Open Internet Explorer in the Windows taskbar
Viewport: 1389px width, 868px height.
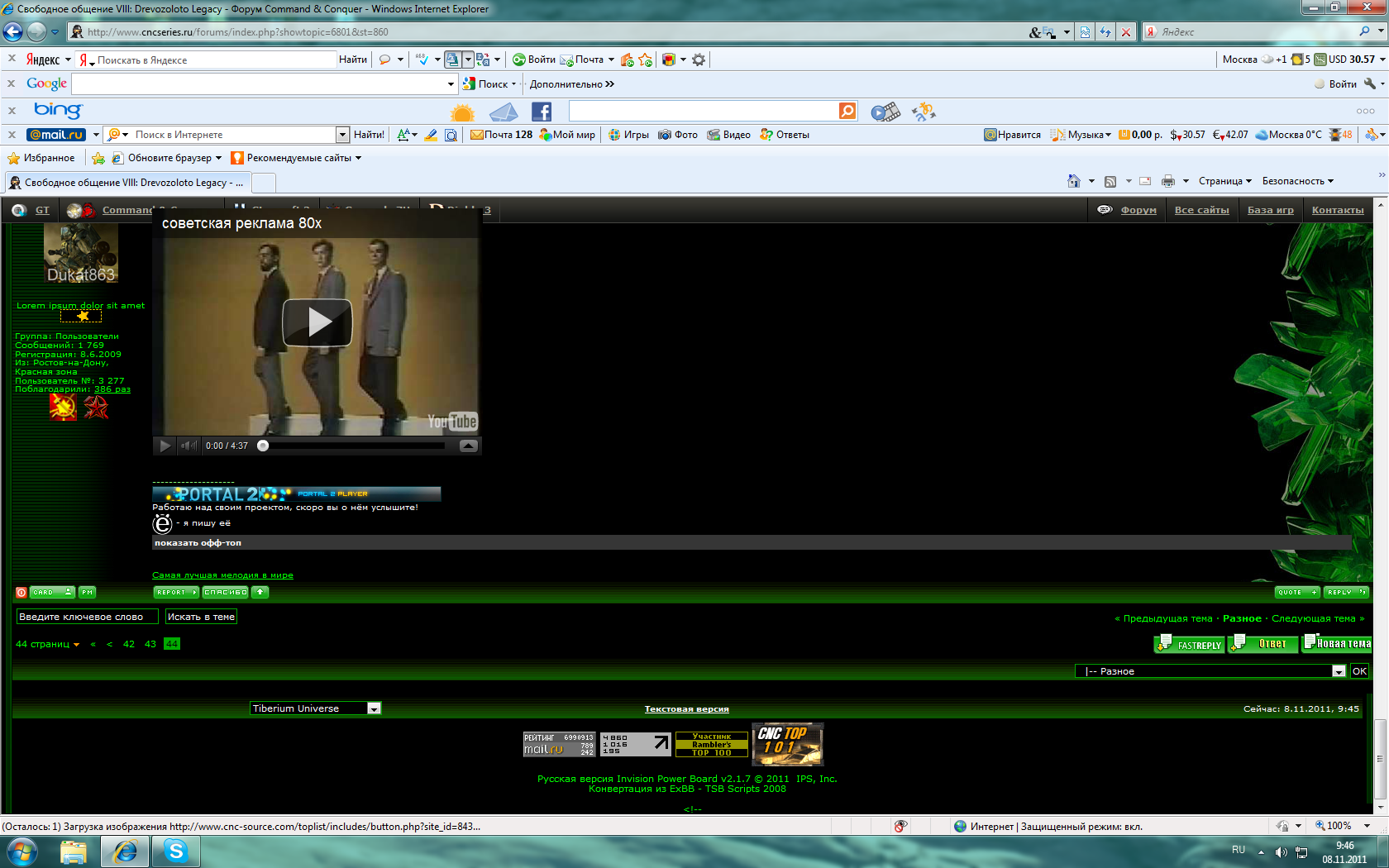tap(125, 851)
